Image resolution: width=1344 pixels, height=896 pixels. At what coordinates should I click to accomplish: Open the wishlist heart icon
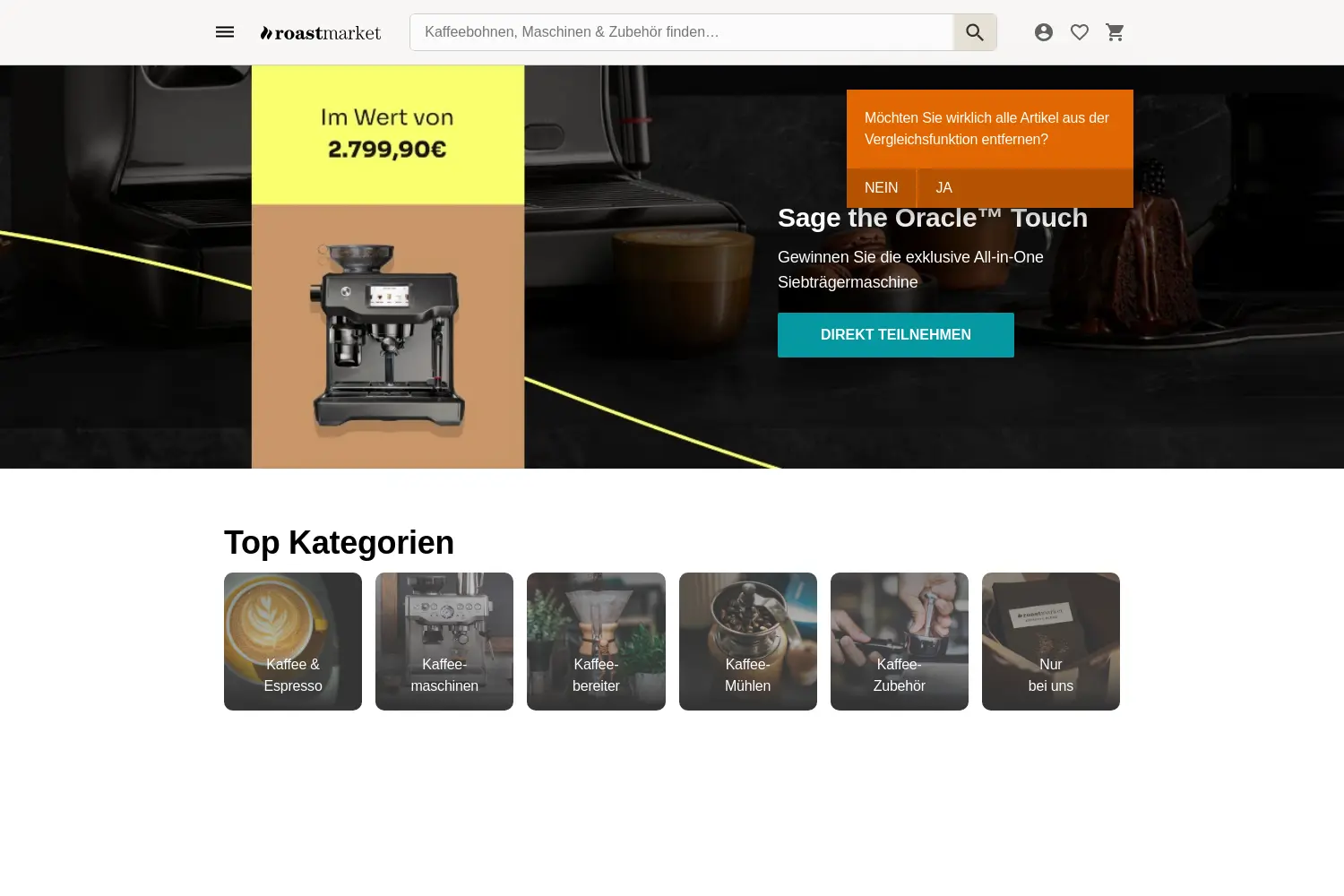click(1080, 32)
